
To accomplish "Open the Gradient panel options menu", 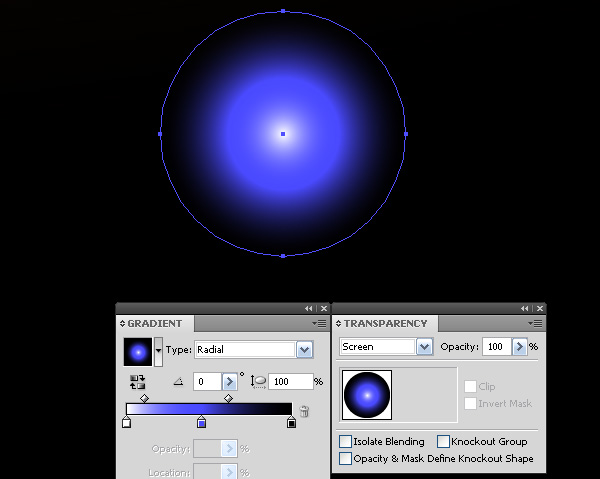I will (319, 324).
